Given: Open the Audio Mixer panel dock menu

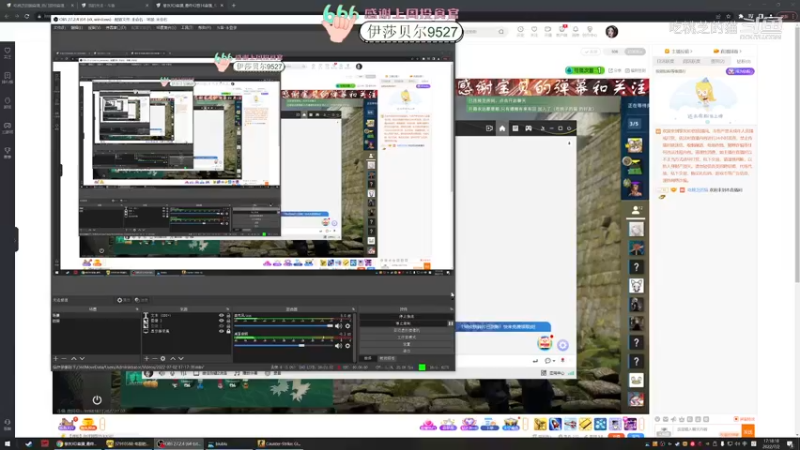Looking at the screenshot, I should coord(353,309).
